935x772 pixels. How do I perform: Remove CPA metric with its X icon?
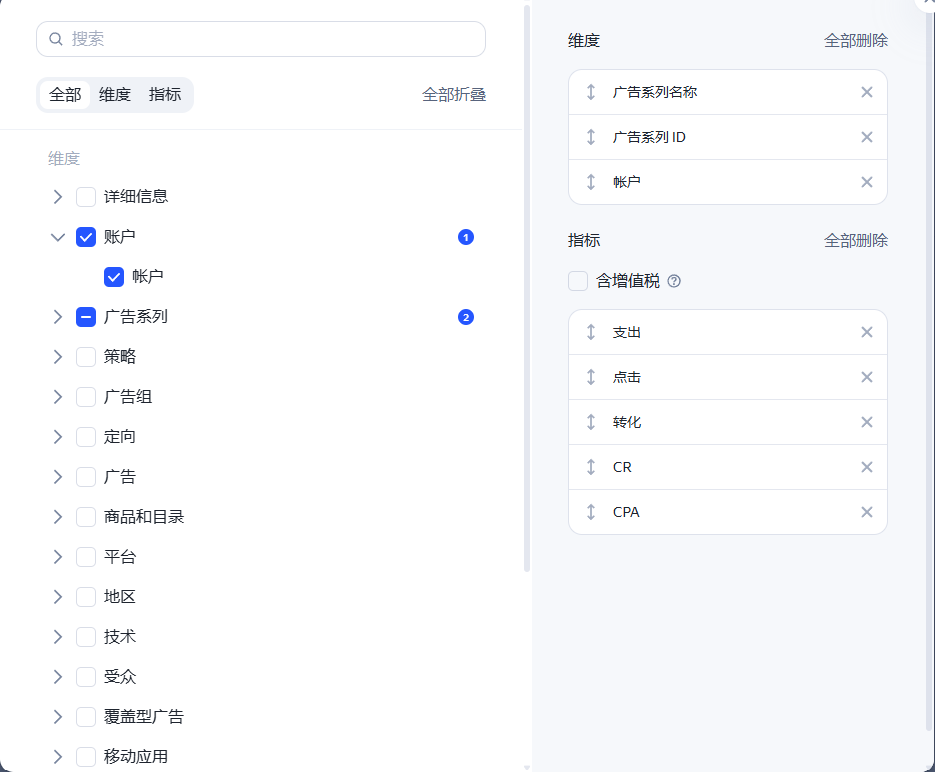click(866, 512)
